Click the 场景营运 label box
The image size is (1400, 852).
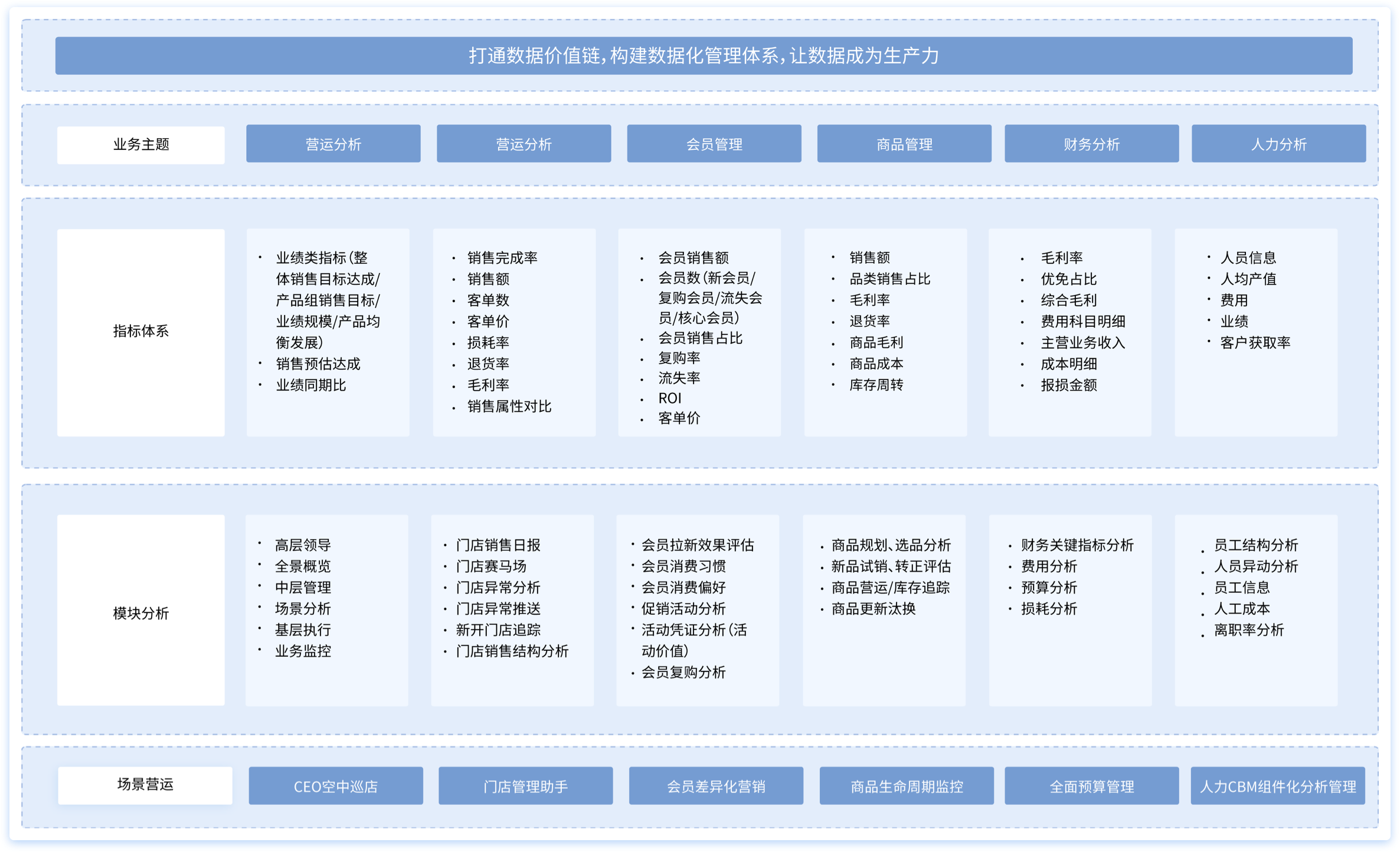pos(145,785)
